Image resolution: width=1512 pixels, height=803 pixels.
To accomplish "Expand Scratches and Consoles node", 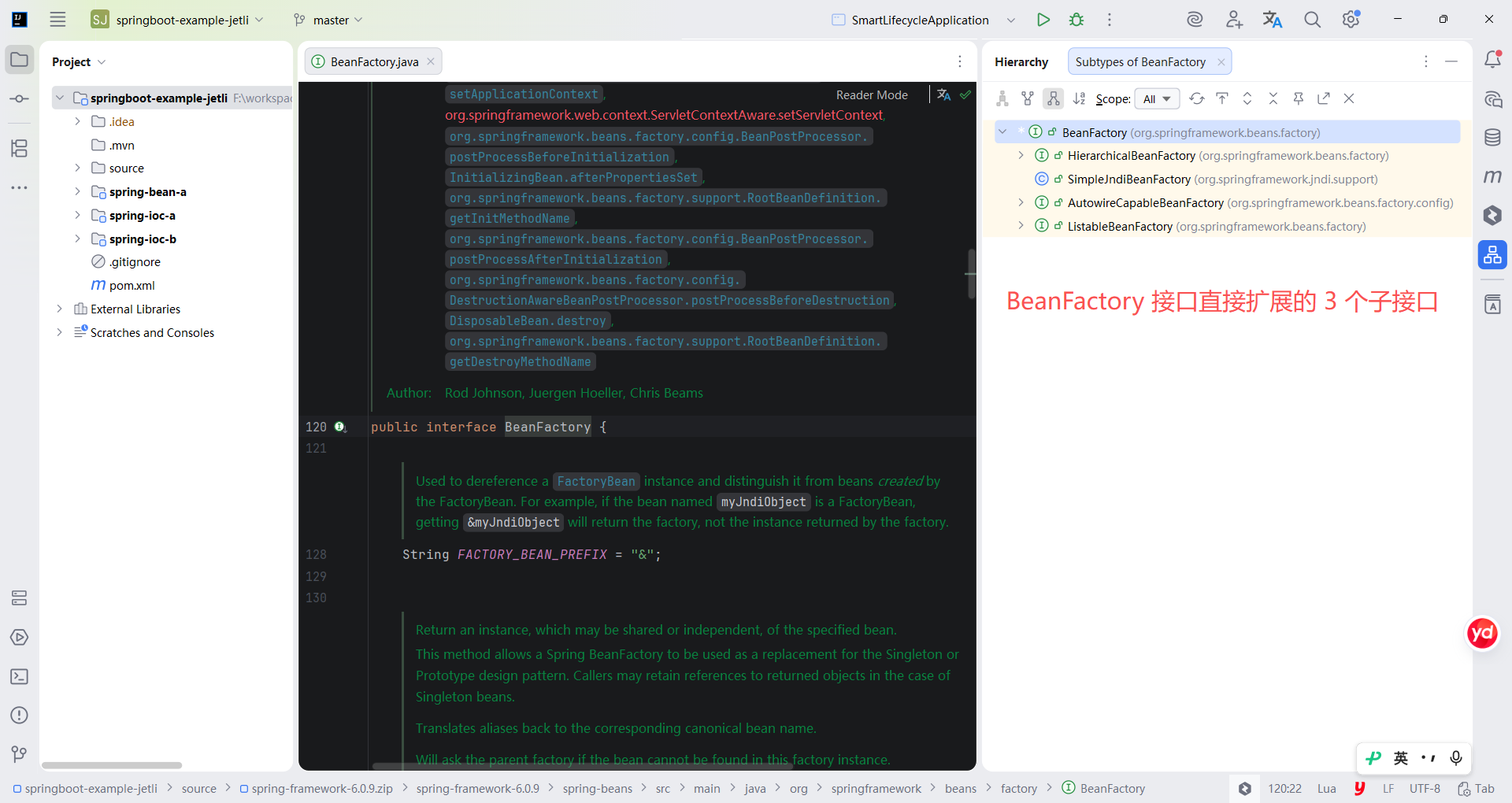I will coord(59,333).
